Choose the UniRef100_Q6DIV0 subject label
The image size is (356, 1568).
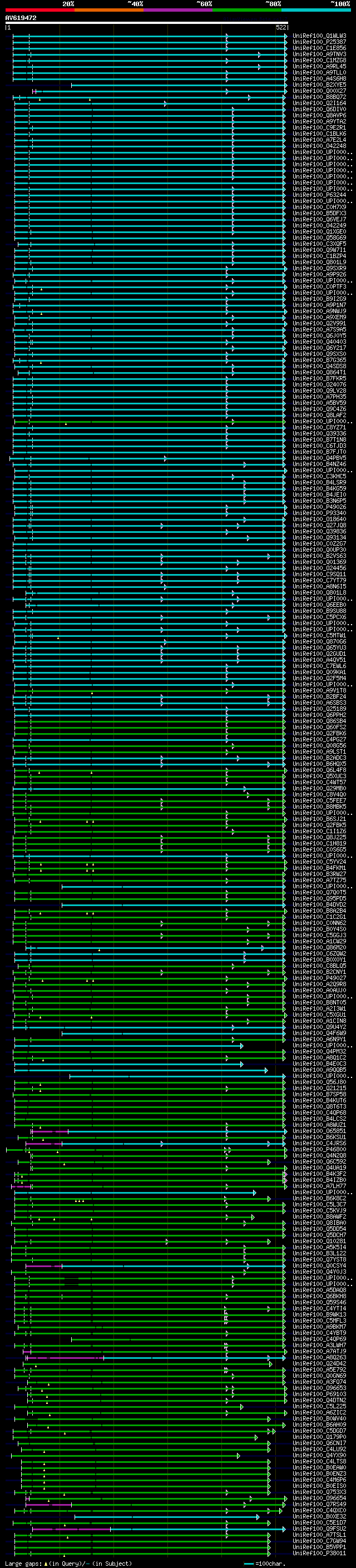[x=319, y=110]
